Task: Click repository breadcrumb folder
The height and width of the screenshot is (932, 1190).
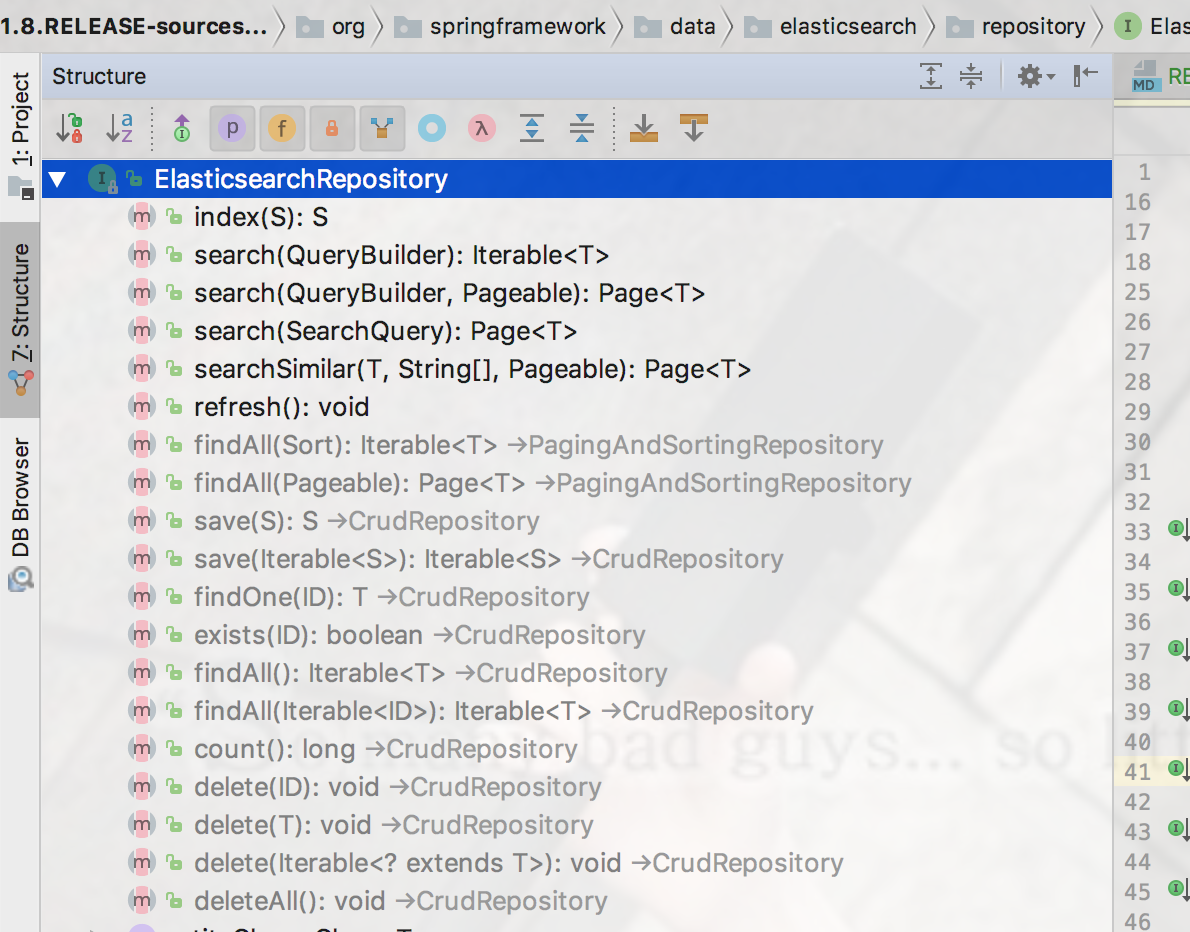Action: [1015, 27]
